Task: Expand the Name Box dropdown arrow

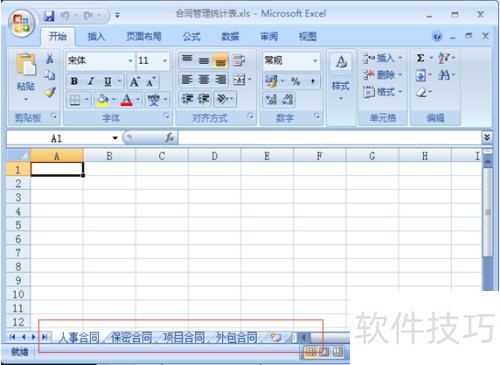Action: 115,138
